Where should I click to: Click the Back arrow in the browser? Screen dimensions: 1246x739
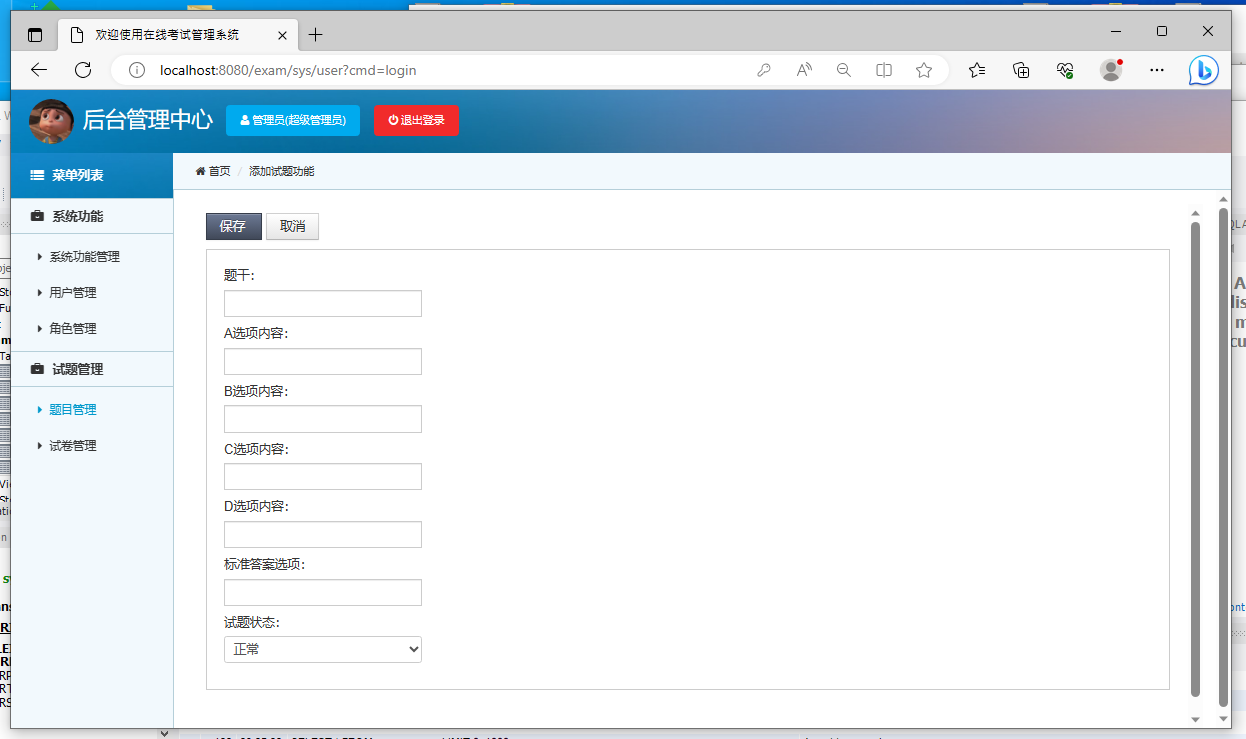point(38,70)
